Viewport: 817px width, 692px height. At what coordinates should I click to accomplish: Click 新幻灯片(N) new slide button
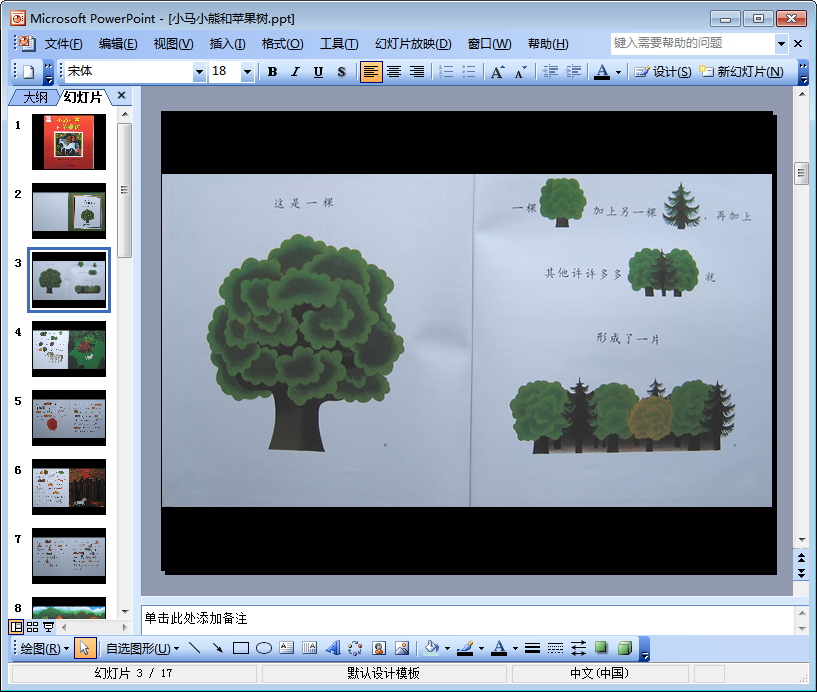[741, 72]
